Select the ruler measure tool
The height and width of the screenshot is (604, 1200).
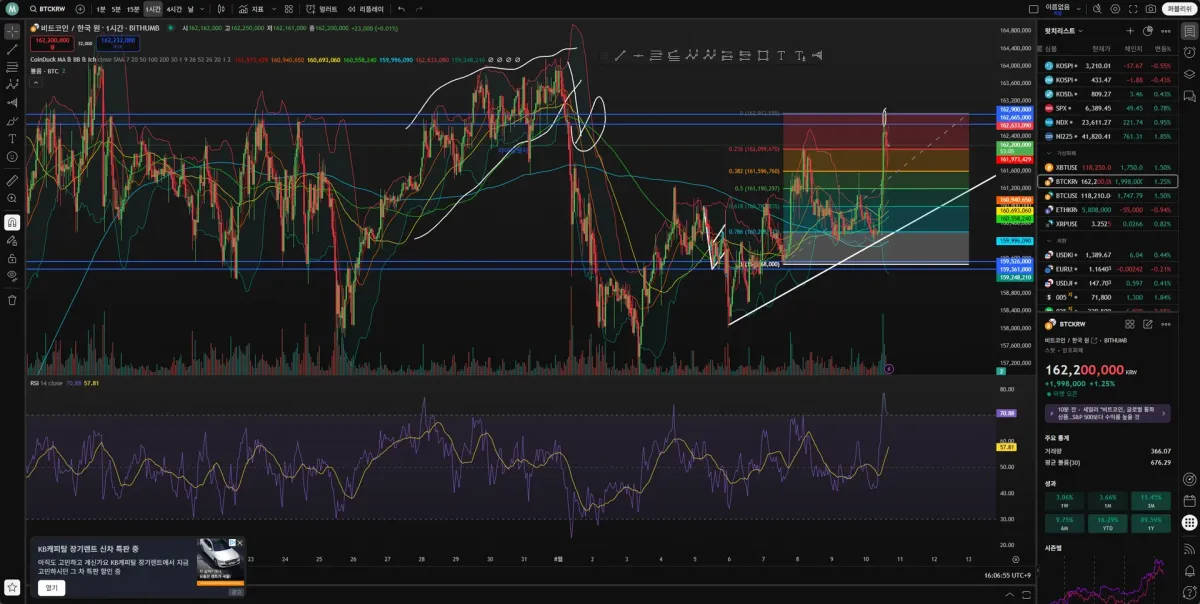(x=12, y=180)
